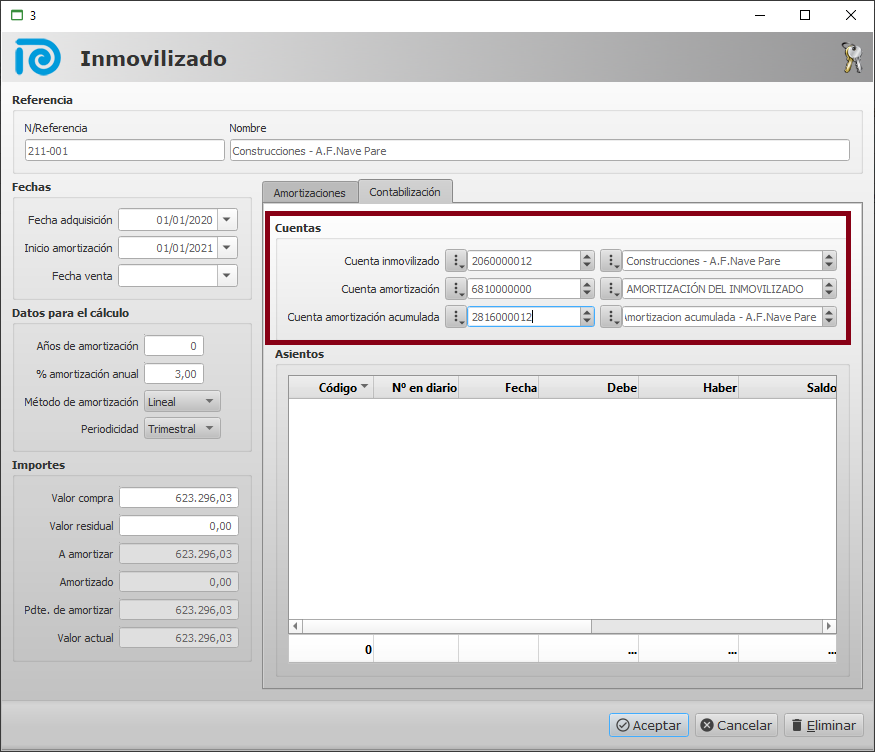Screen dimensions: 875x752
Task: Click the Cancelar button
Action: (735, 726)
